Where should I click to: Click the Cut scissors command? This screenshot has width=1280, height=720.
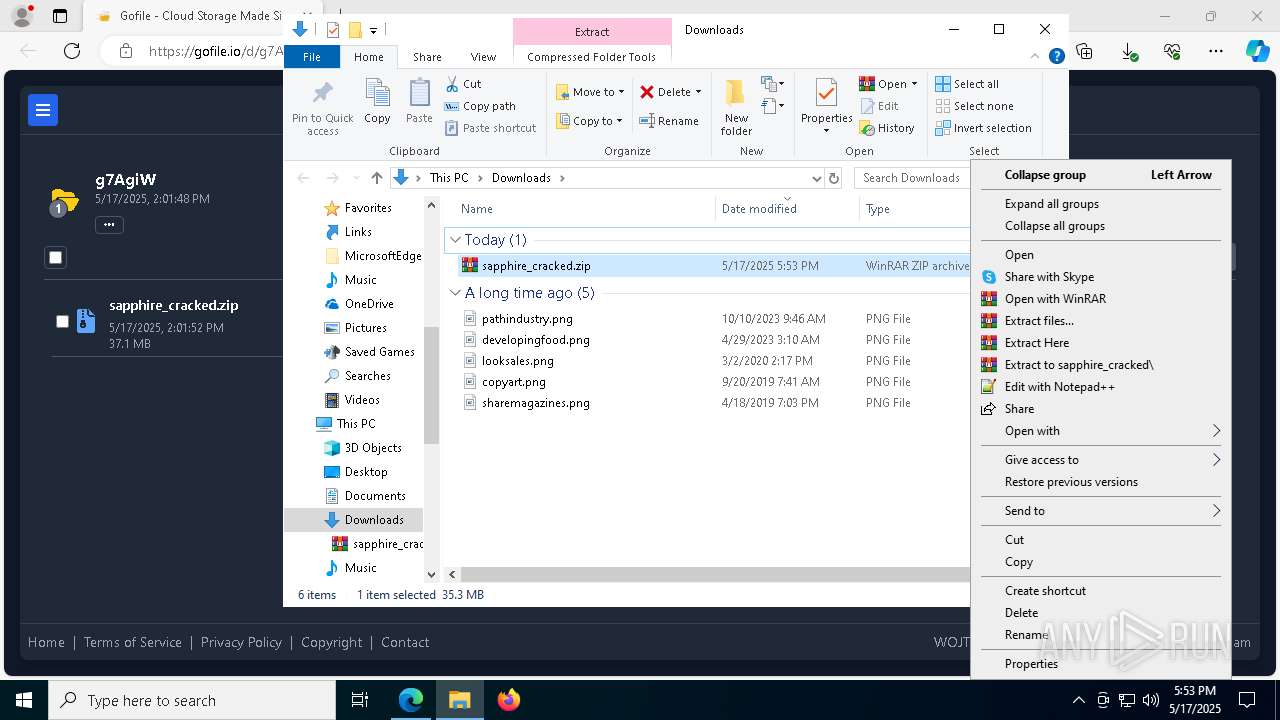(x=463, y=84)
